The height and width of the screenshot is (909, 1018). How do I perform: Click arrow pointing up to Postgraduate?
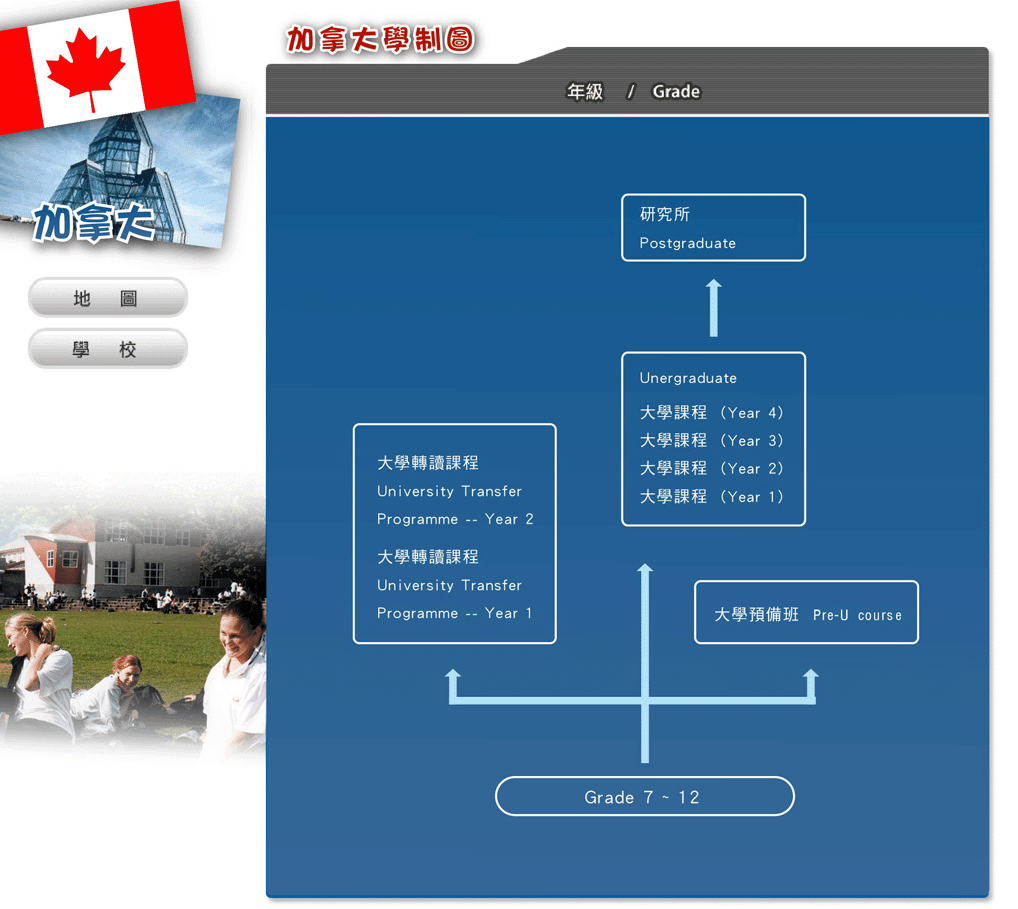coord(714,308)
